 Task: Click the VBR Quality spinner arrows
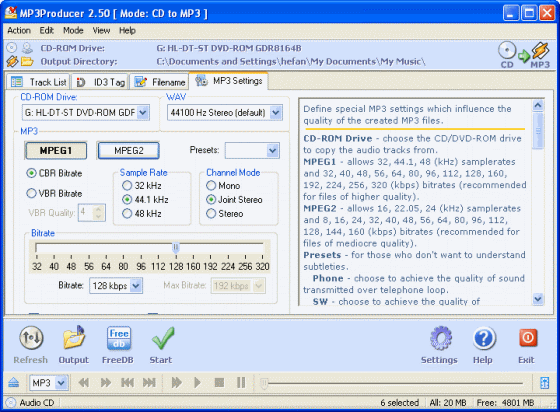98,212
